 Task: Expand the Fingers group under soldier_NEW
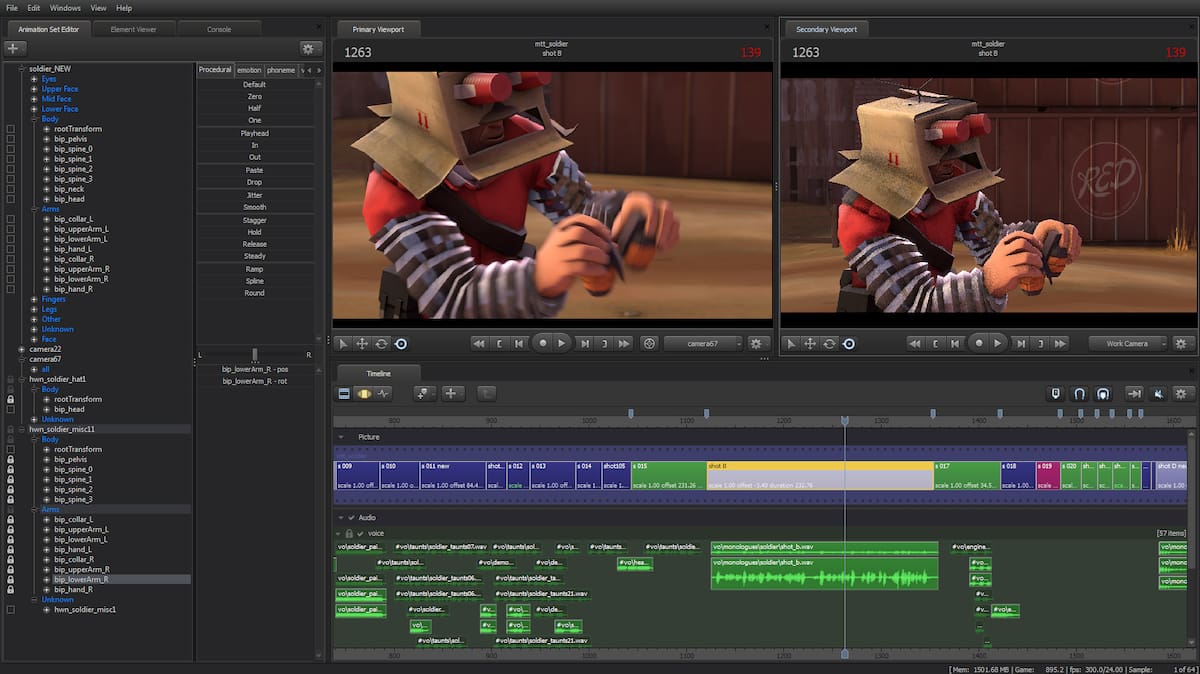34,299
